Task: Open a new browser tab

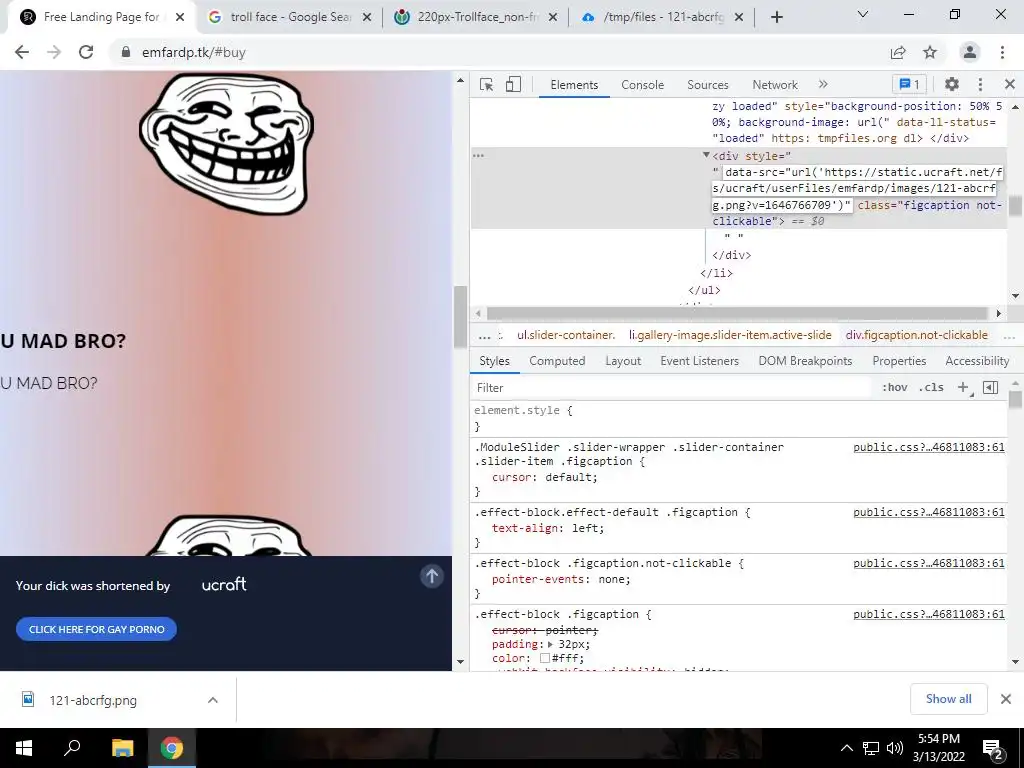Action: [x=776, y=17]
